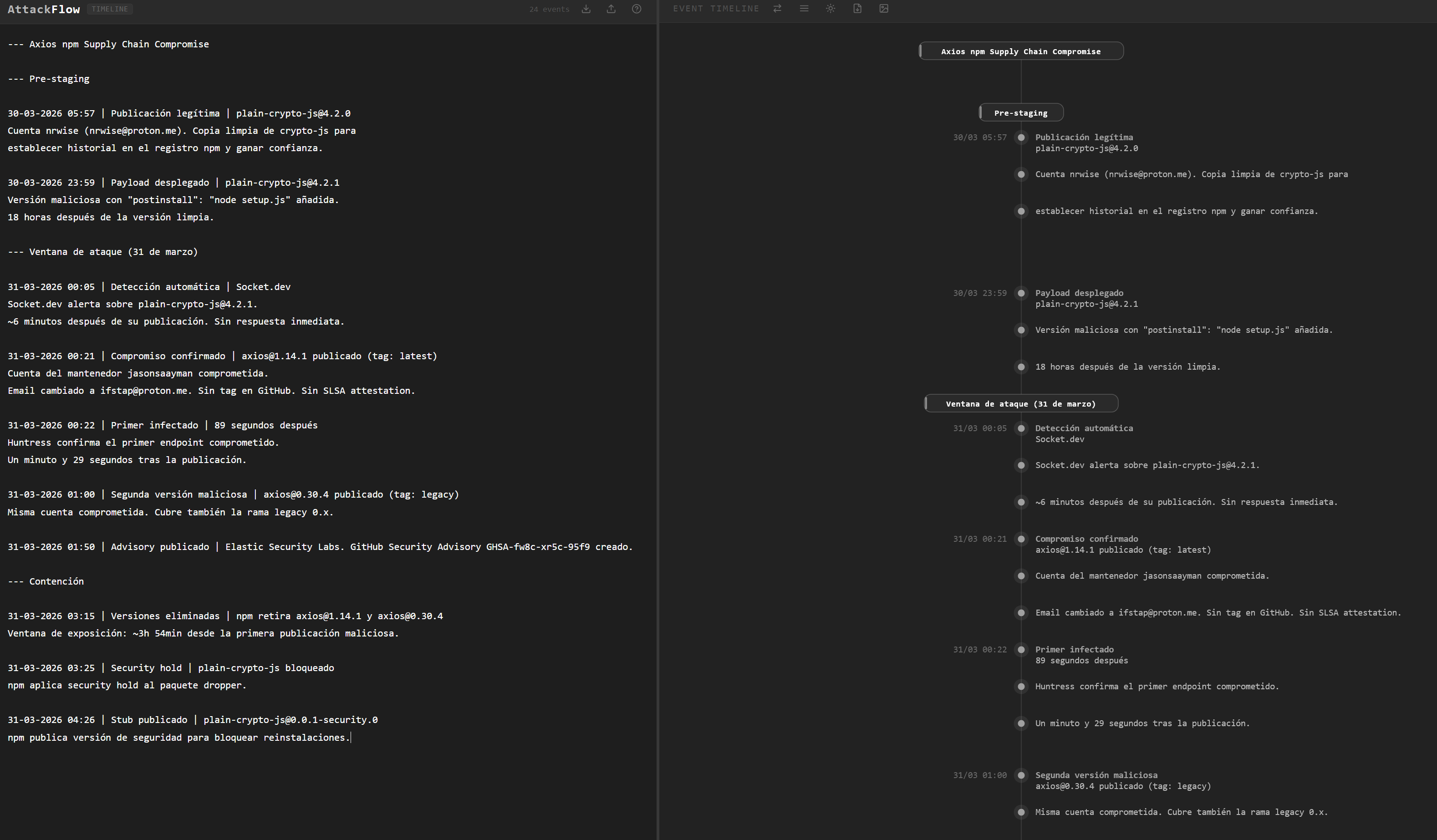
Task: Click the Primer infectado event in timeline
Action: pyautogui.click(x=1074, y=650)
